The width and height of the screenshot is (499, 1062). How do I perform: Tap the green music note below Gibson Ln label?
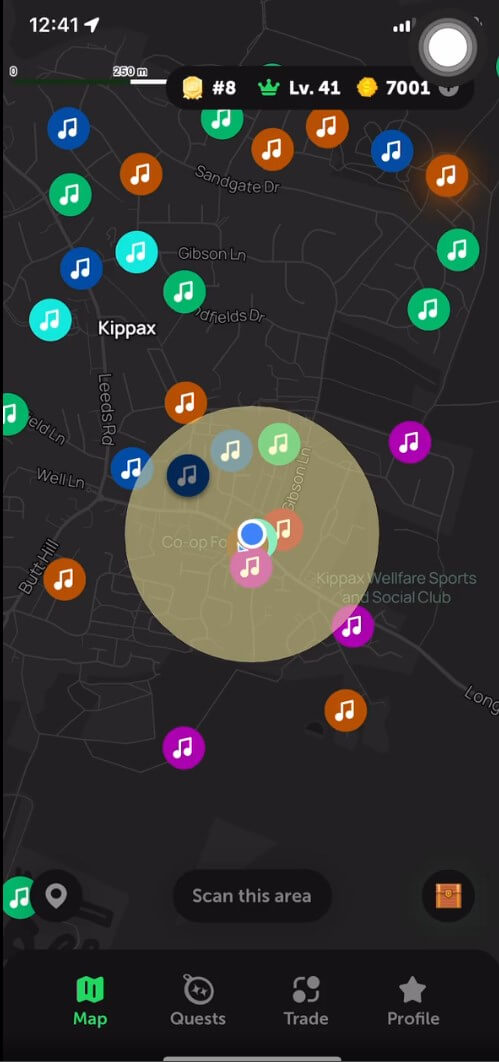[x=184, y=292]
